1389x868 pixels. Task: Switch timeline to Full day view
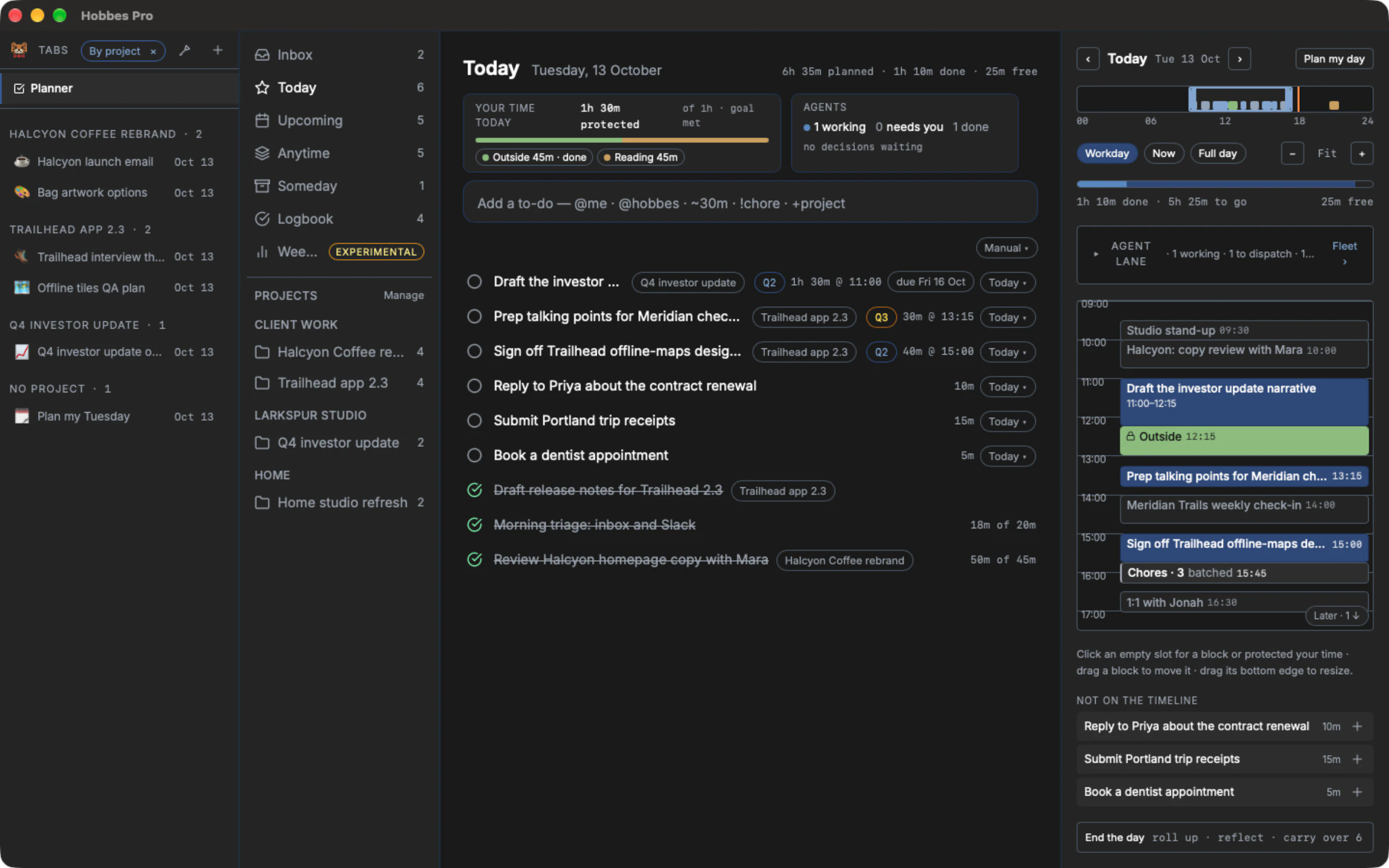1217,153
